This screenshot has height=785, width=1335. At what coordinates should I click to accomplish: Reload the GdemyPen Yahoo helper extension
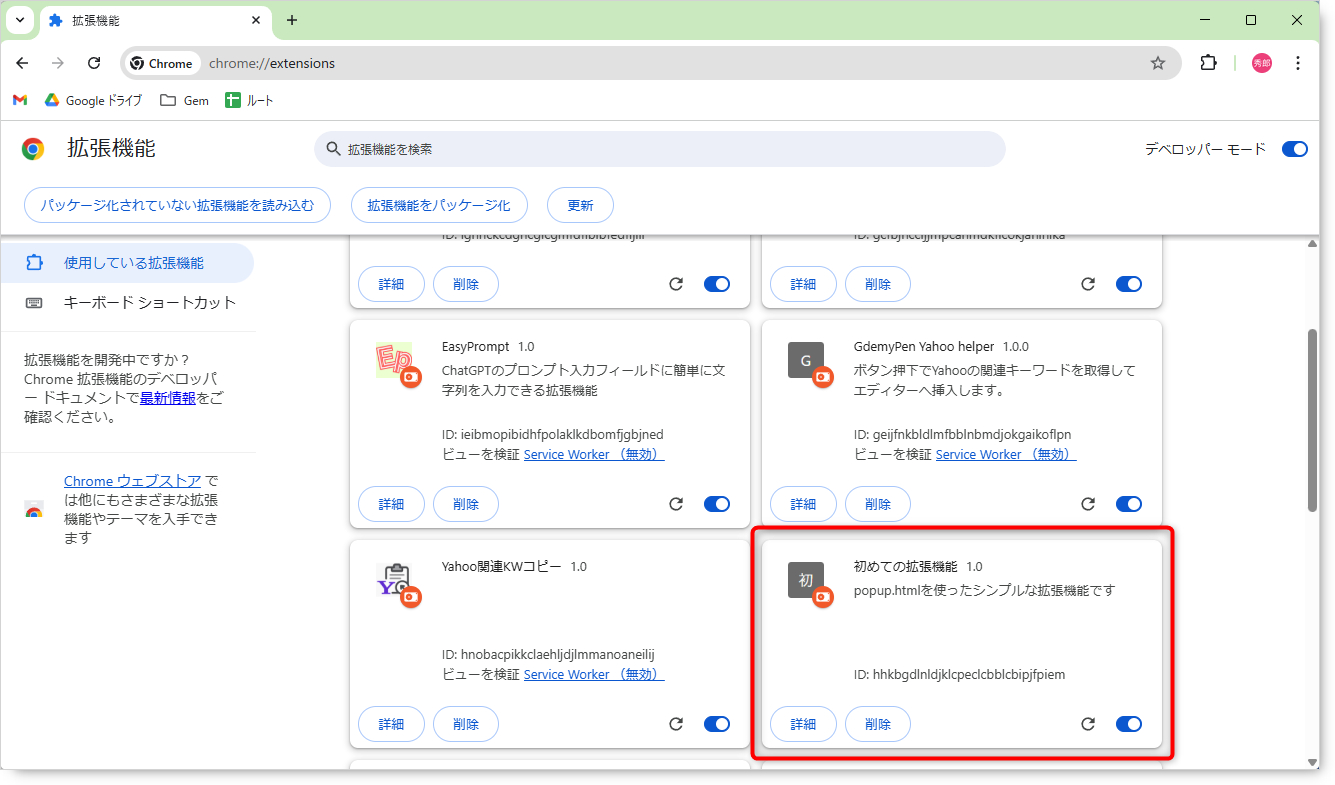tap(1088, 504)
